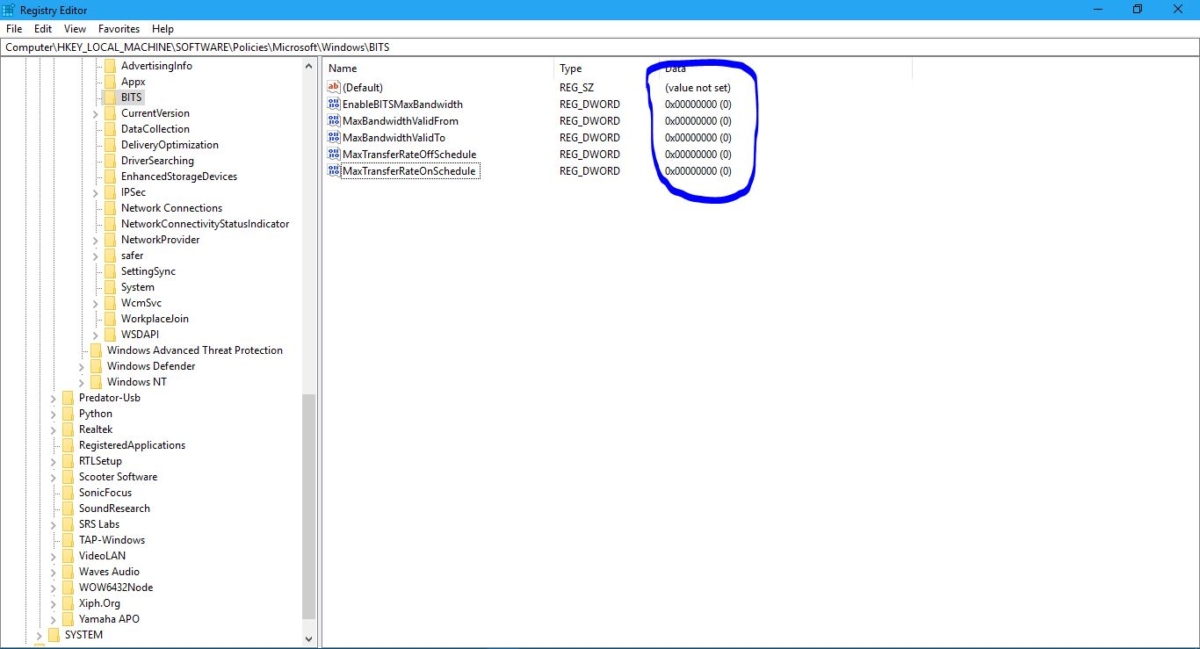Click the Registry Editor icon in the title bar

pos(10,9)
